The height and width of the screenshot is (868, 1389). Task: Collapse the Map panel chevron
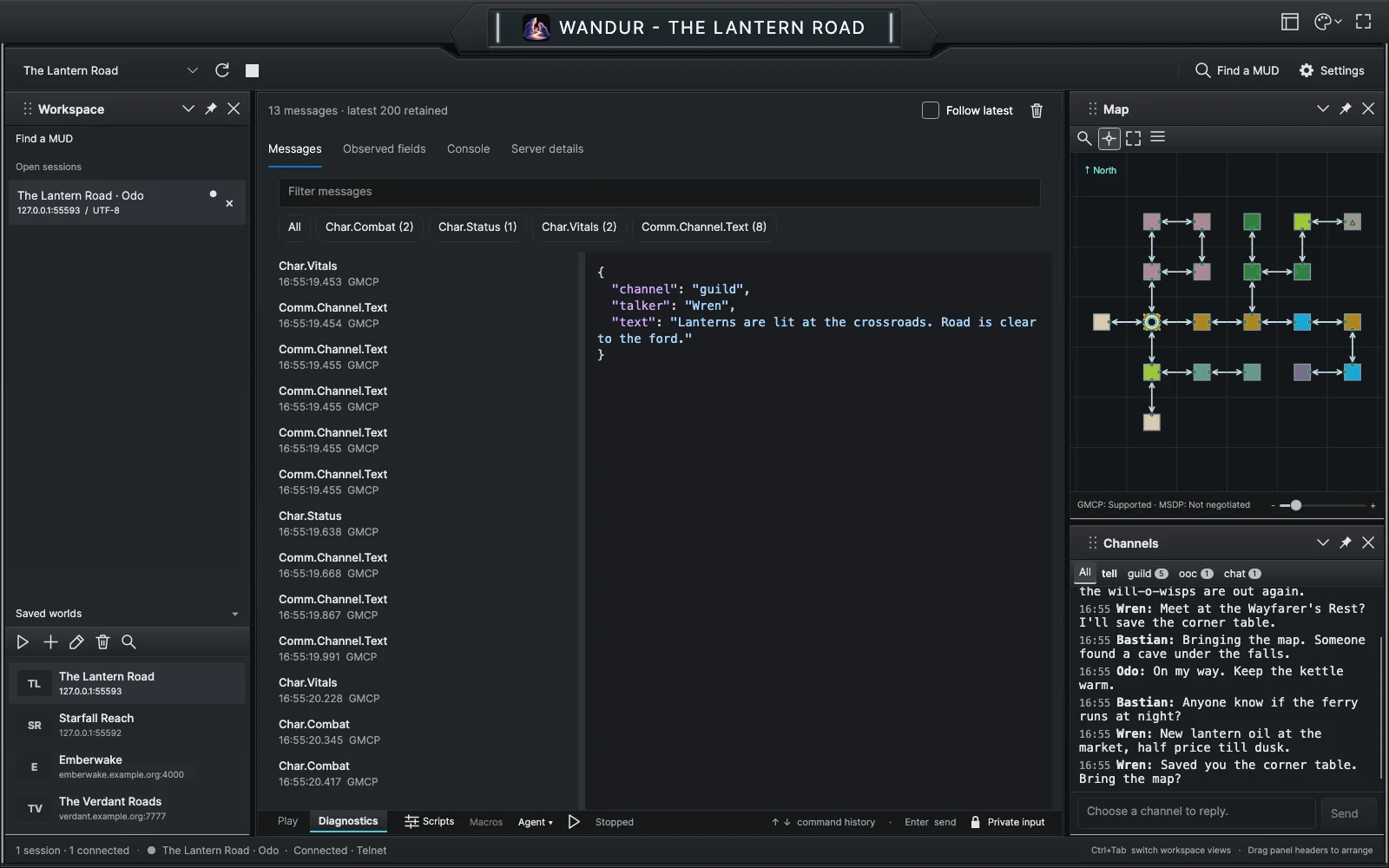coord(1323,108)
